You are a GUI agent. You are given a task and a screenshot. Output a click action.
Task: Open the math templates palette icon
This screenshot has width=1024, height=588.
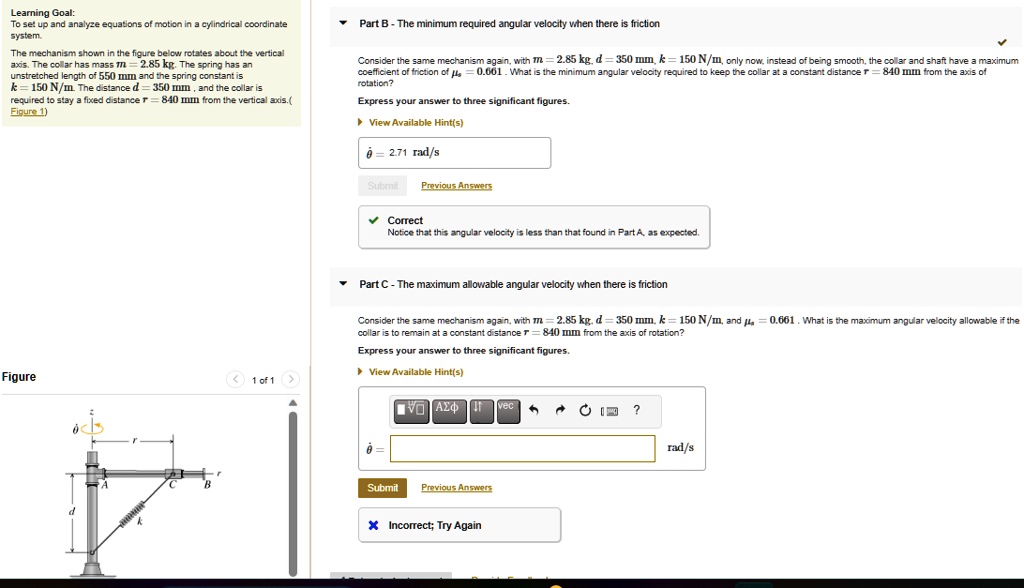point(410,410)
